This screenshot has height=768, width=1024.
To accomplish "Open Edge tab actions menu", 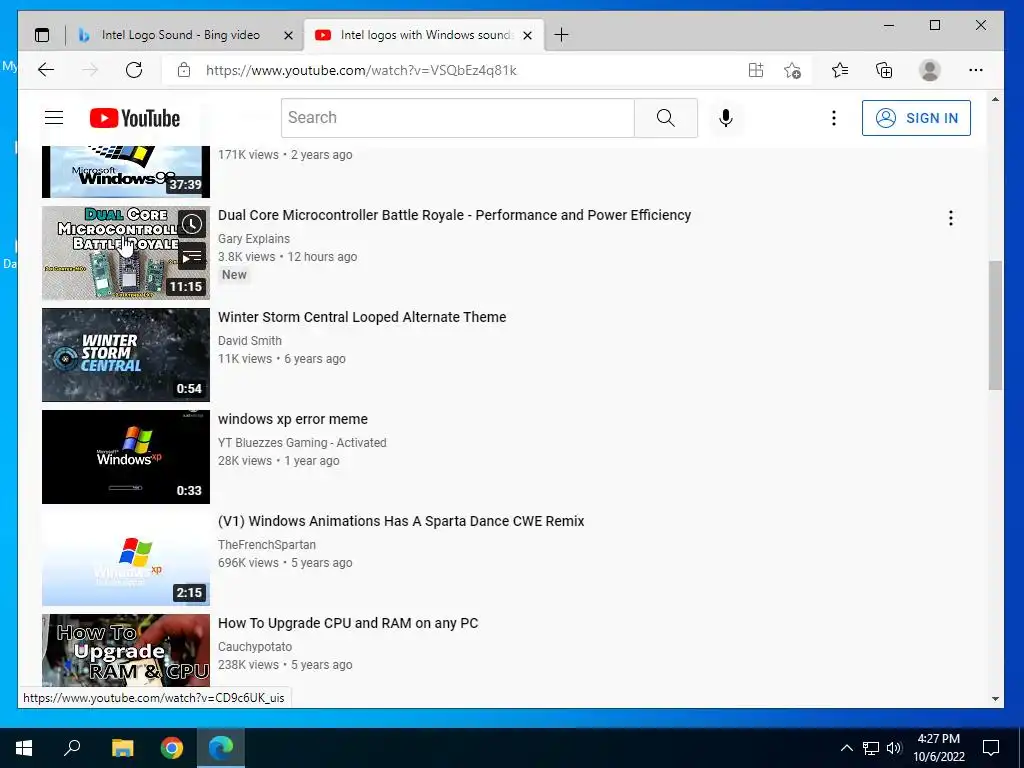I will click(x=42, y=35).
